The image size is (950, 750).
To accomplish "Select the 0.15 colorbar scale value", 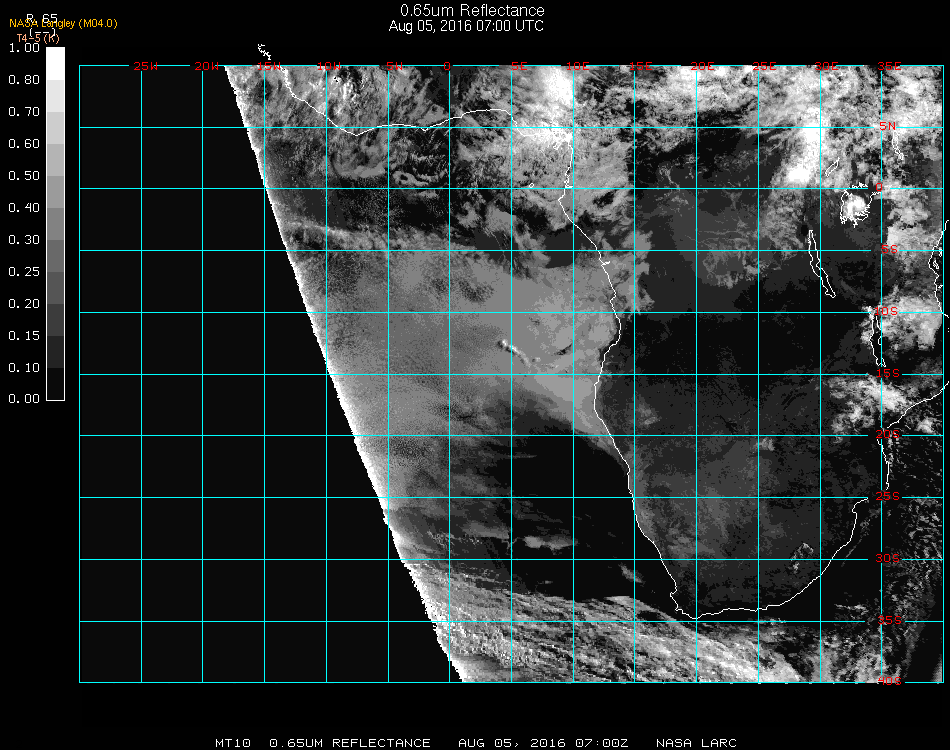I will point(24,336).
